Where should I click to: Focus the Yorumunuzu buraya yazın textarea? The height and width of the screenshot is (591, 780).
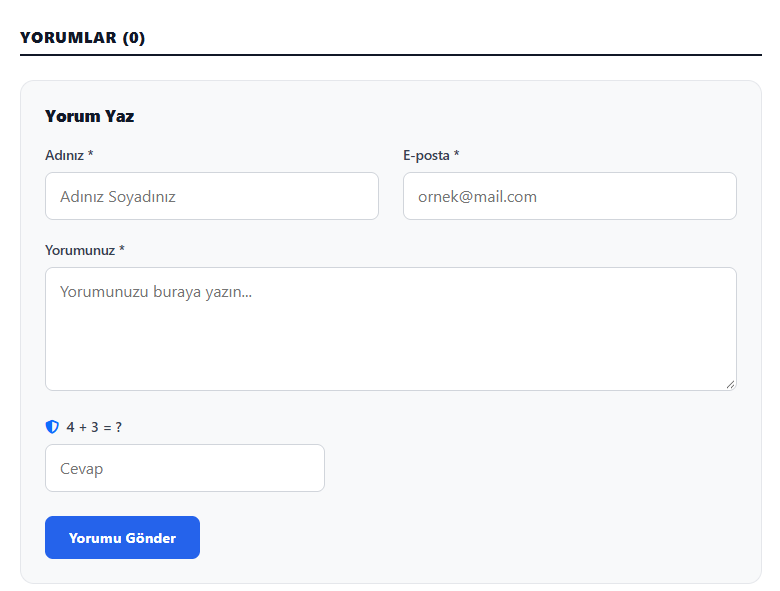point(390,329)
